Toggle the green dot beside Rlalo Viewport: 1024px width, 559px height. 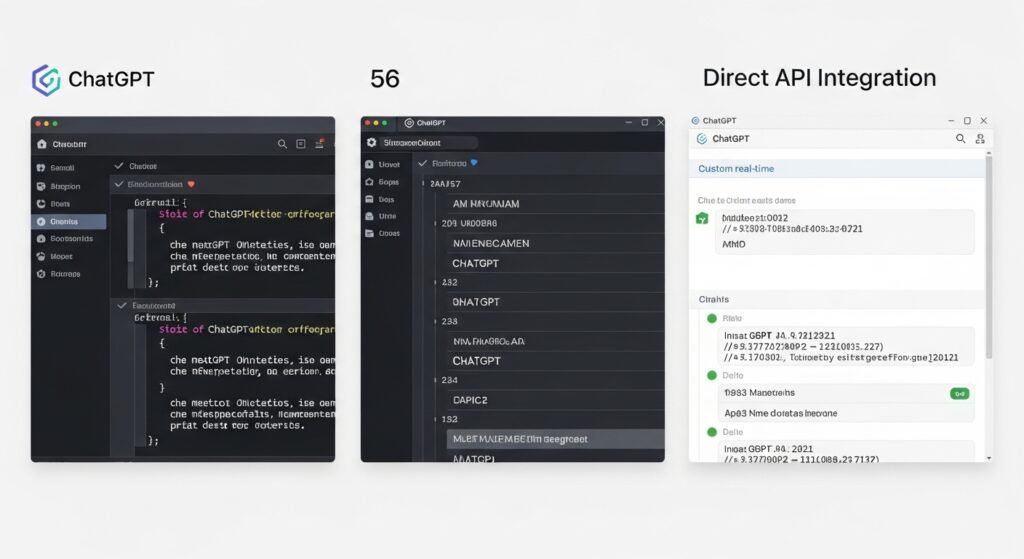pos(712,319)
